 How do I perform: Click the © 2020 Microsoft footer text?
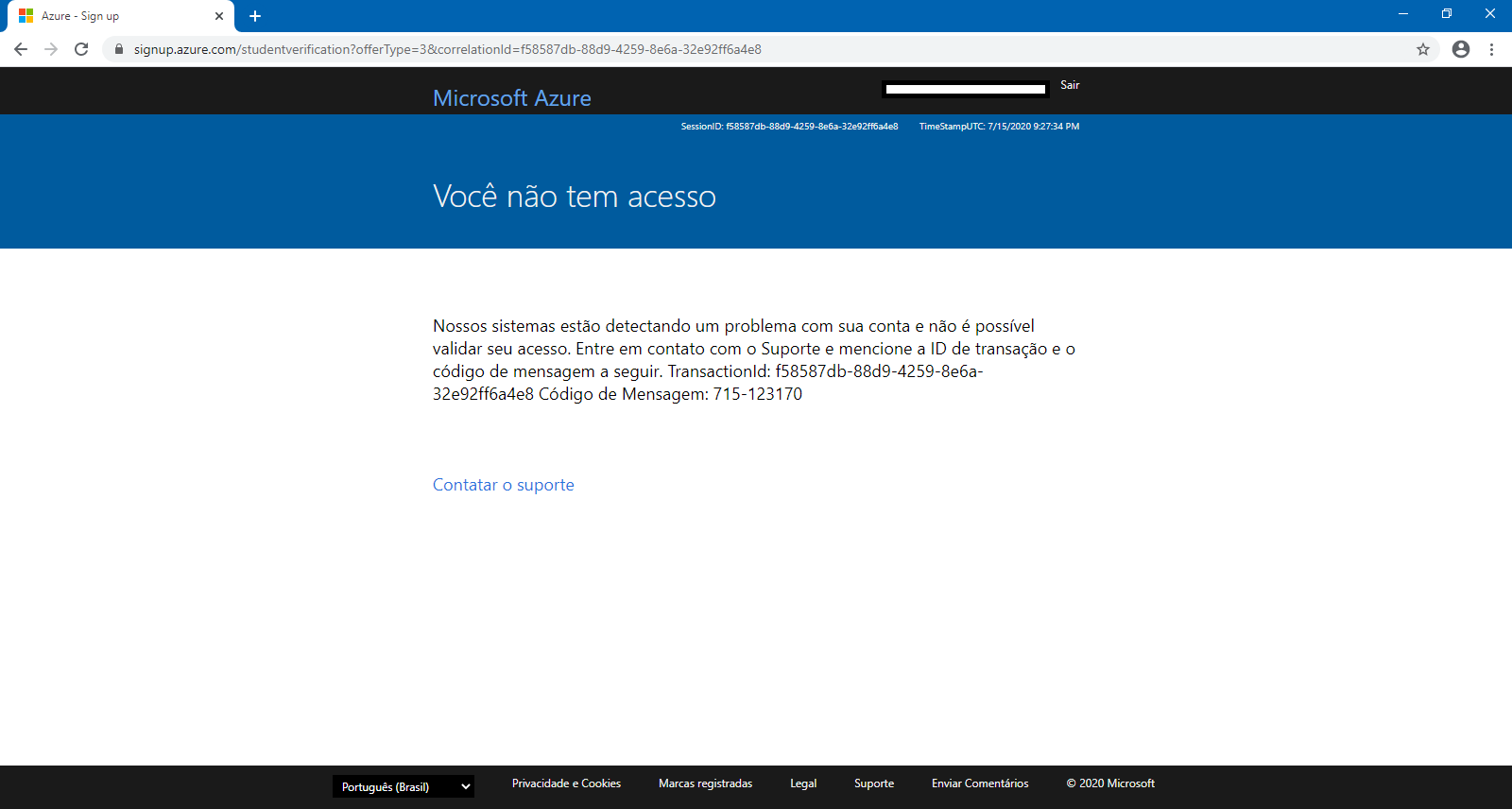tap(1110, 783)
